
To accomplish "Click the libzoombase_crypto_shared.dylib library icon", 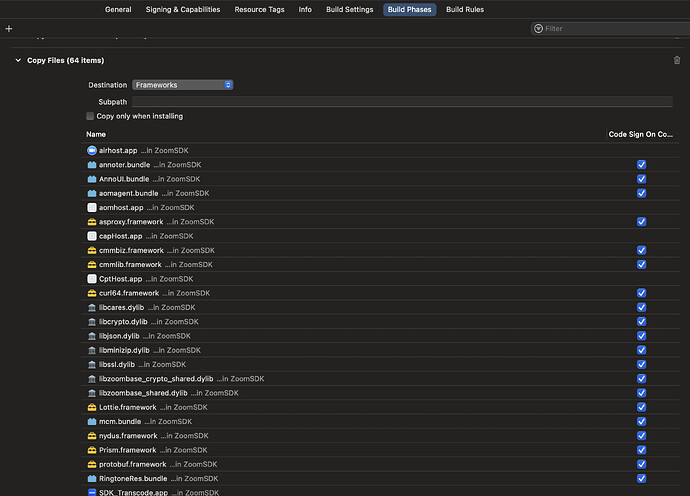I will coord(92,379).
